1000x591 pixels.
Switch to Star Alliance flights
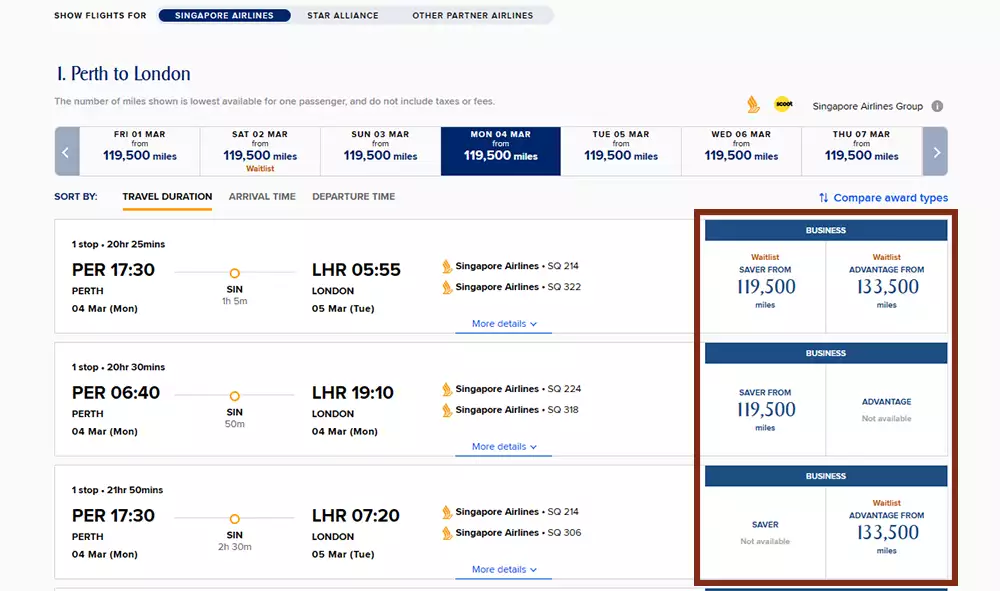(343, 16)
